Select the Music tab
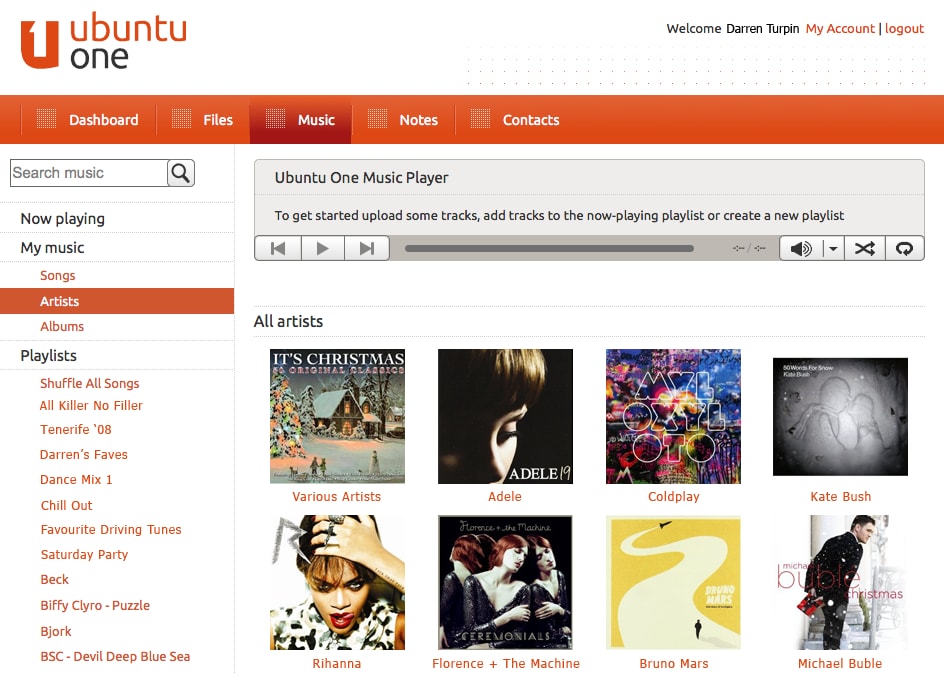 300,120
